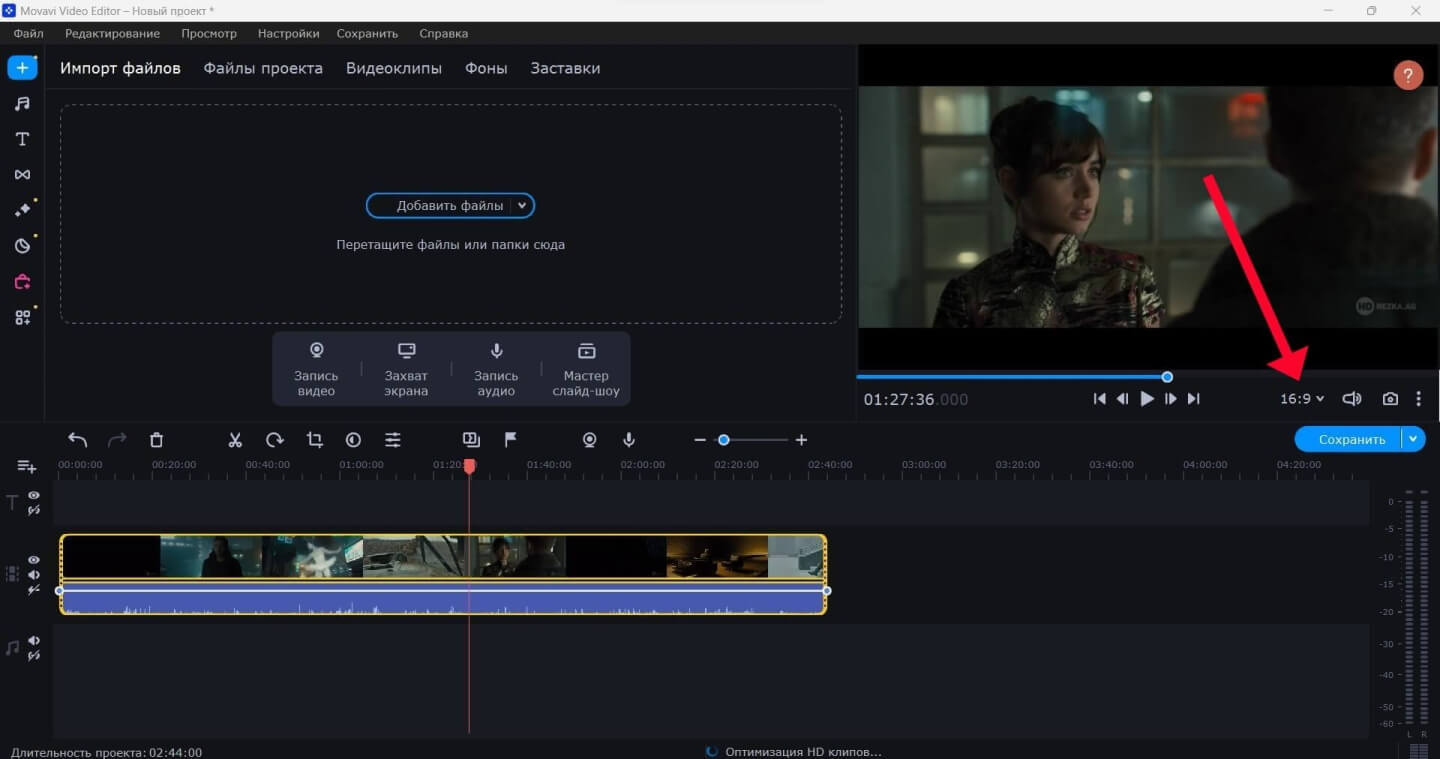Step one frame backward
The height and width of the screenshot is (759, 1440).
point(1122,399)
